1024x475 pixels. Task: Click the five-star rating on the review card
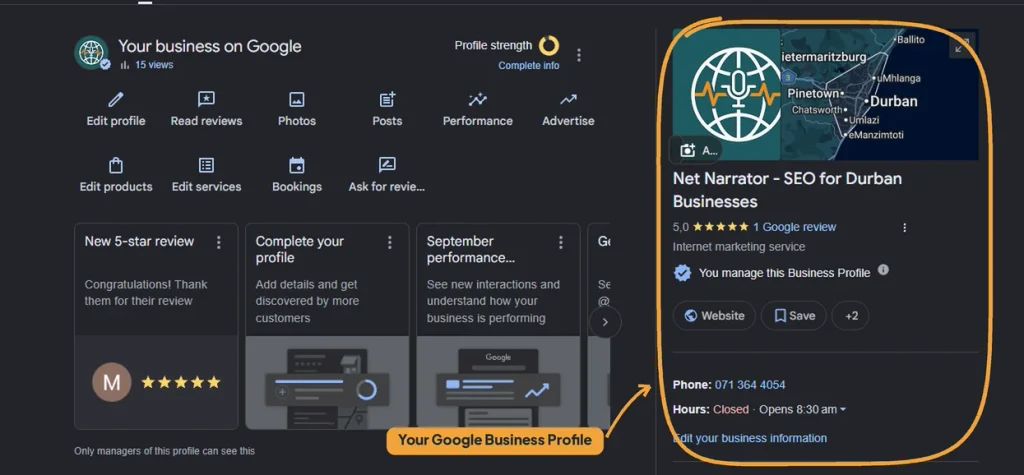point(181,382)
